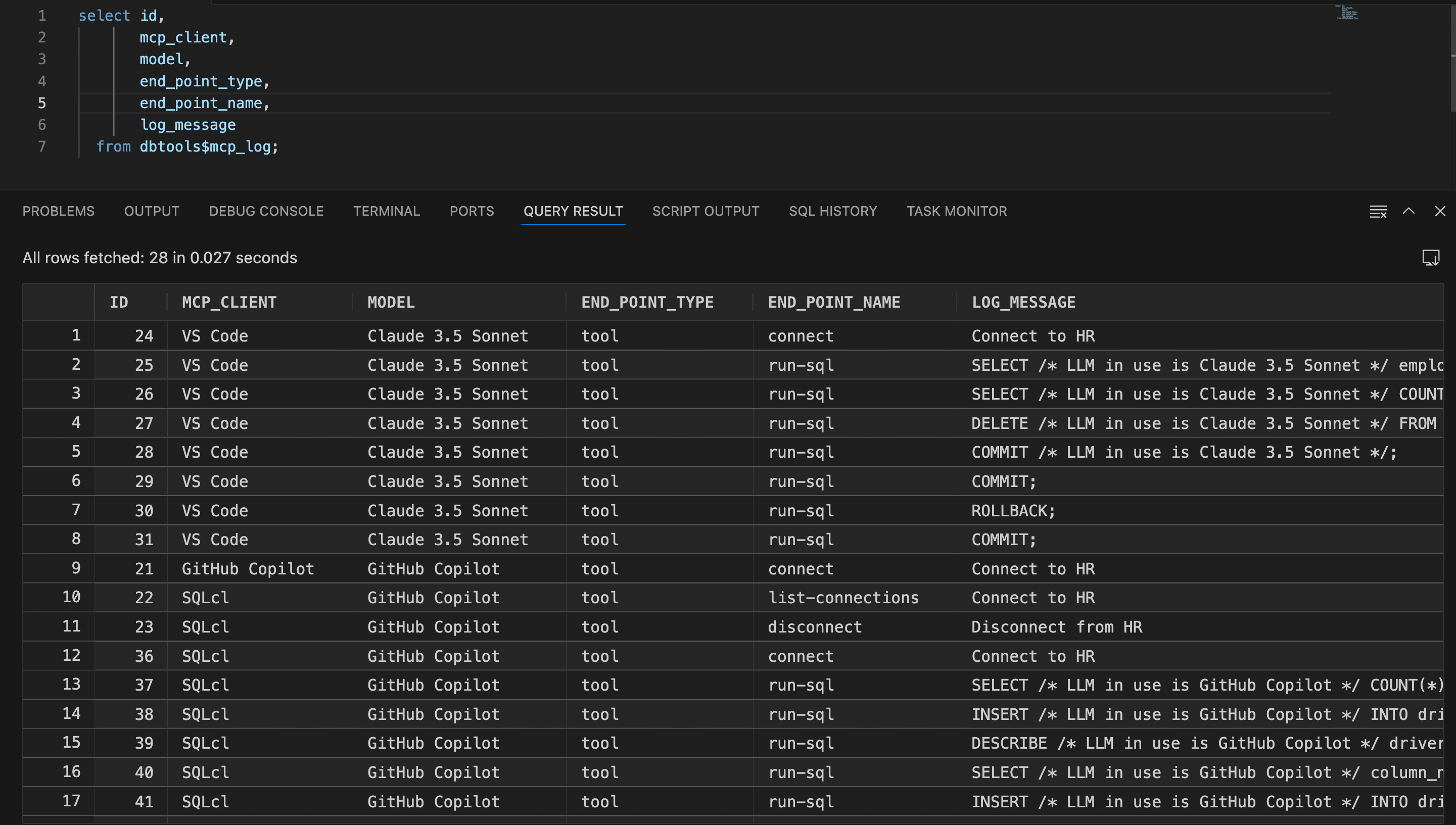The width and height of the screenshot is (1456, 825).
Task: Click line number 7 in the editor gutter
Action: tap(41, 146)
